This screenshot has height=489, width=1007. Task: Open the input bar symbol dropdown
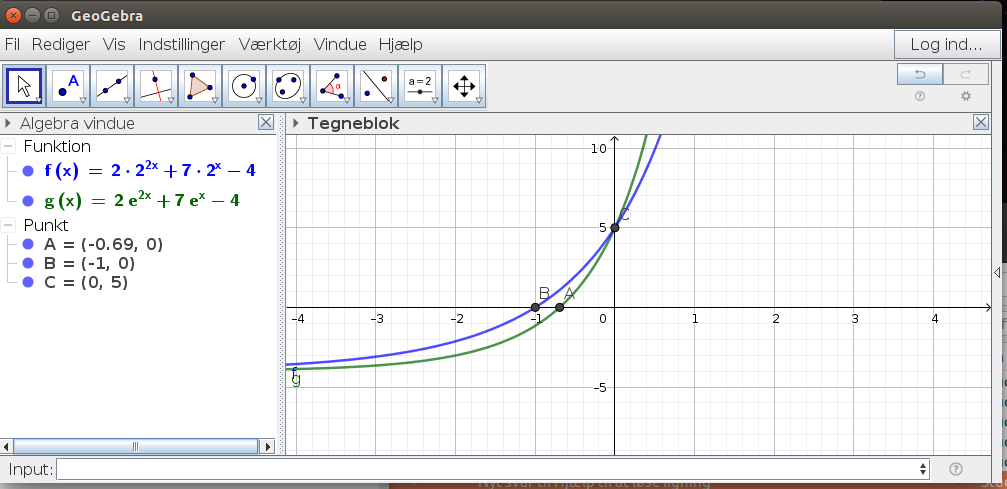923,469
